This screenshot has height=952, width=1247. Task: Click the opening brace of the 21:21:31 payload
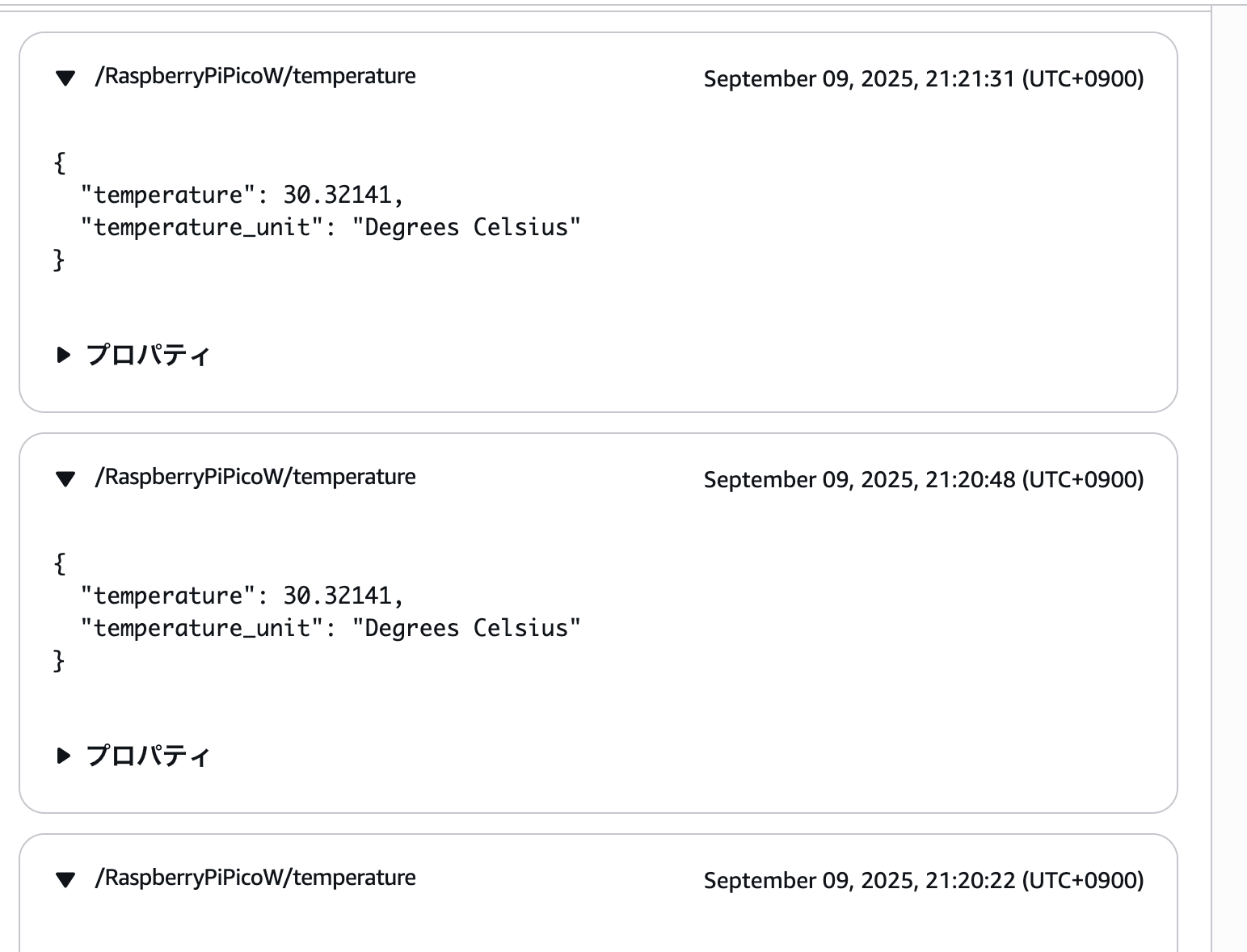tap(59, 162)
